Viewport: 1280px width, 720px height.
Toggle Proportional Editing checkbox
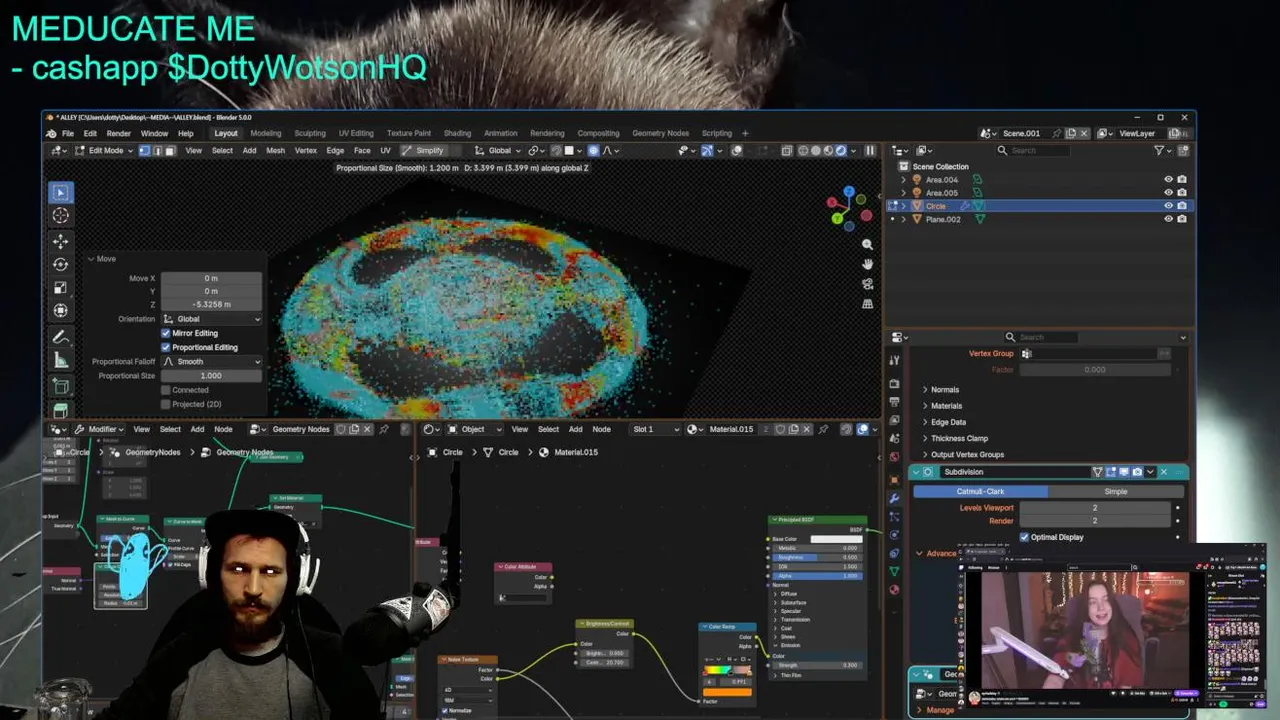point(166,347)
